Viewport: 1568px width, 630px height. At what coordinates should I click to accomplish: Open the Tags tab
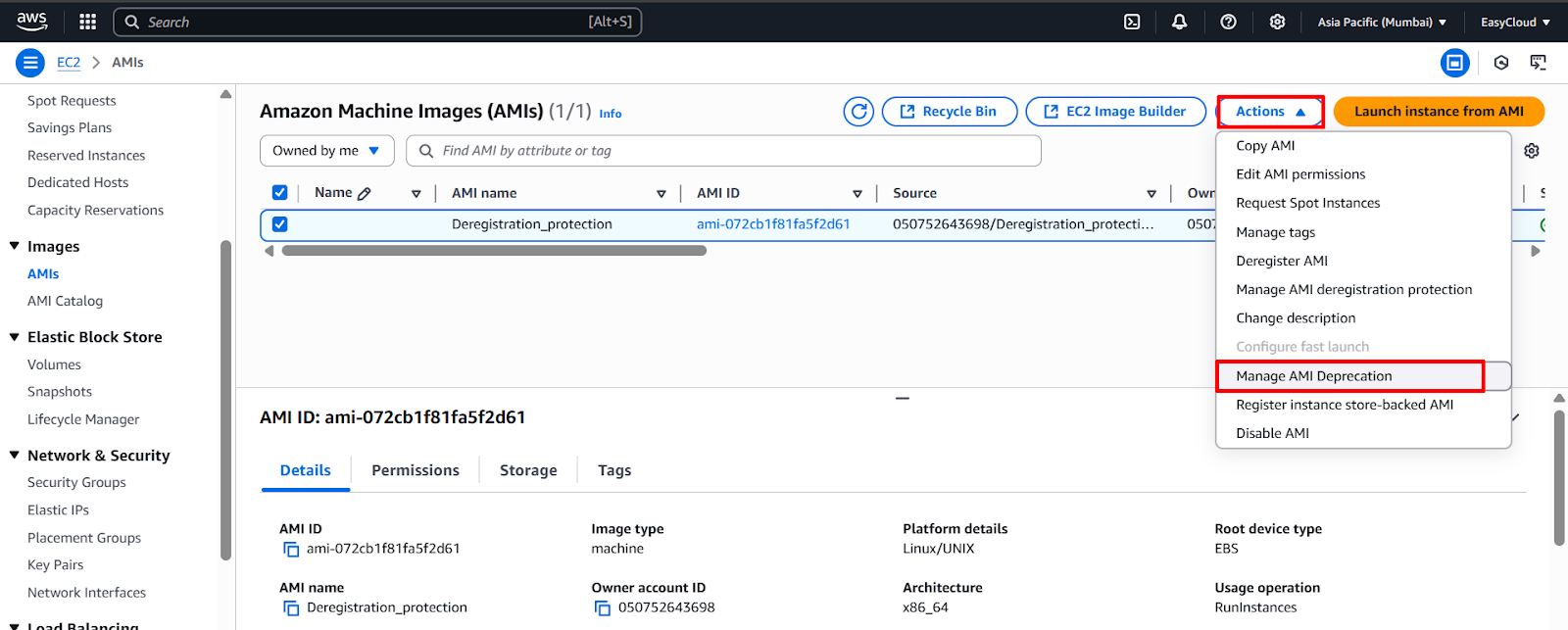coord(614,470)
